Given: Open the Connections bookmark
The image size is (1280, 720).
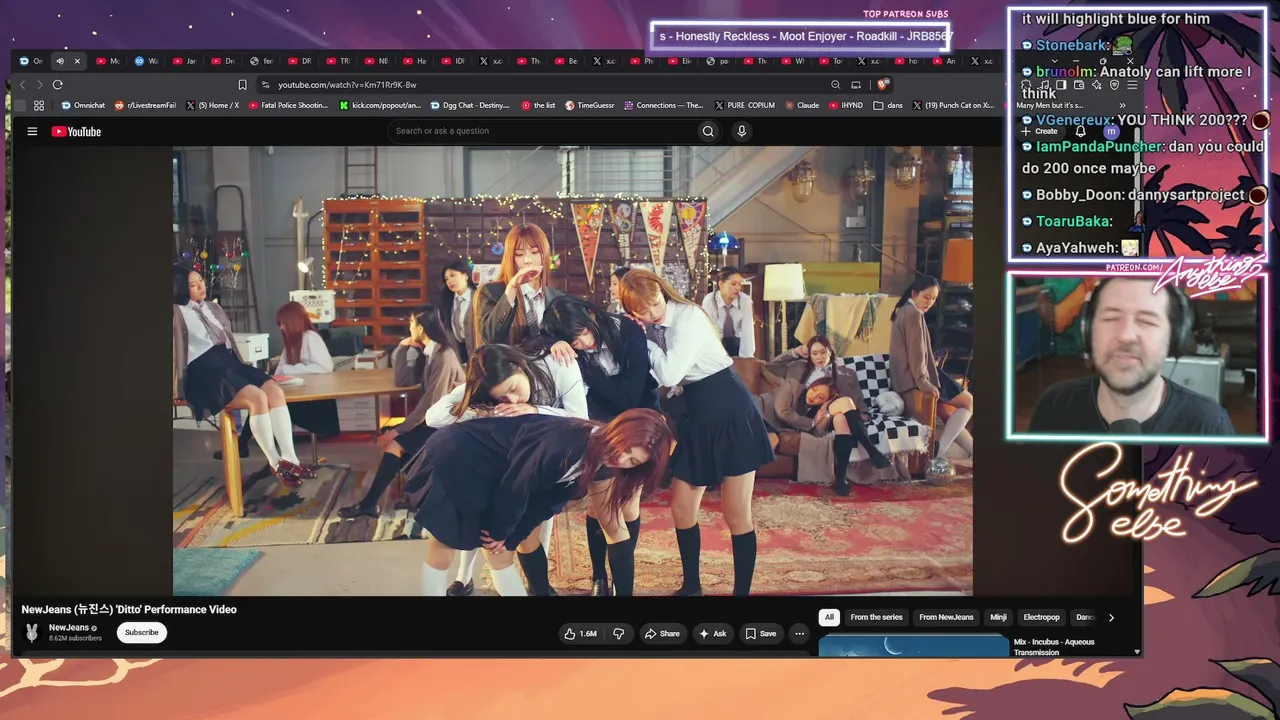Looking at the screenshot, I should [663, 105].
